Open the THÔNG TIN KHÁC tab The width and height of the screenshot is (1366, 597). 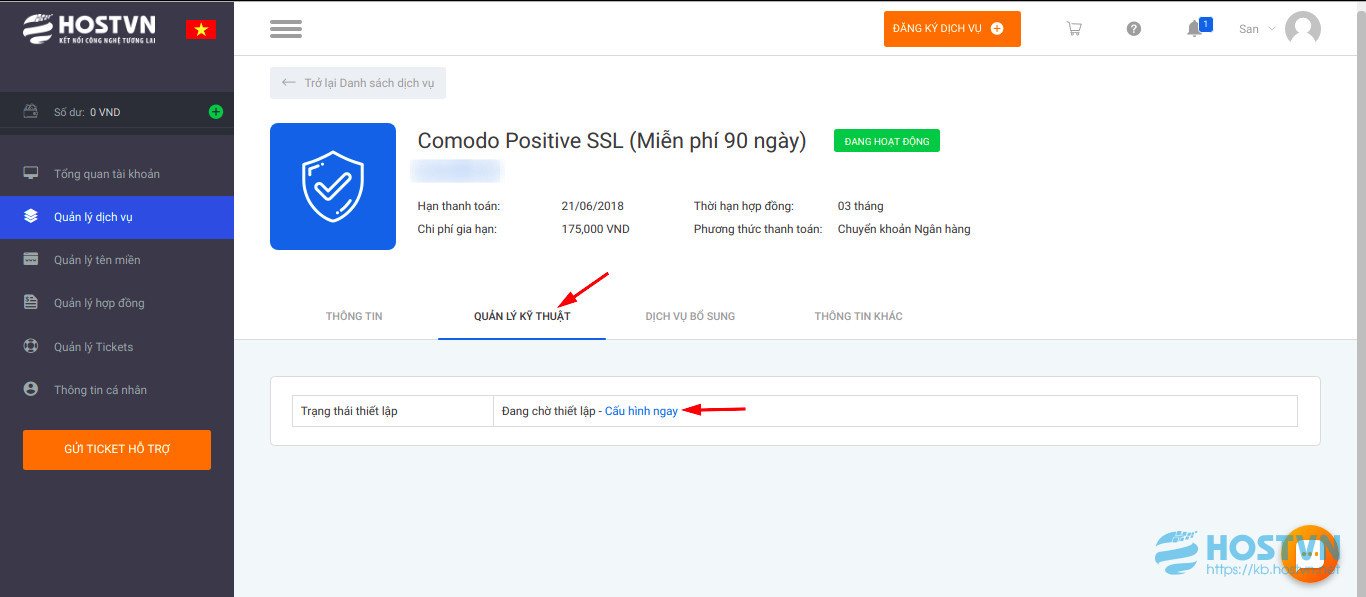click(858, 316)
